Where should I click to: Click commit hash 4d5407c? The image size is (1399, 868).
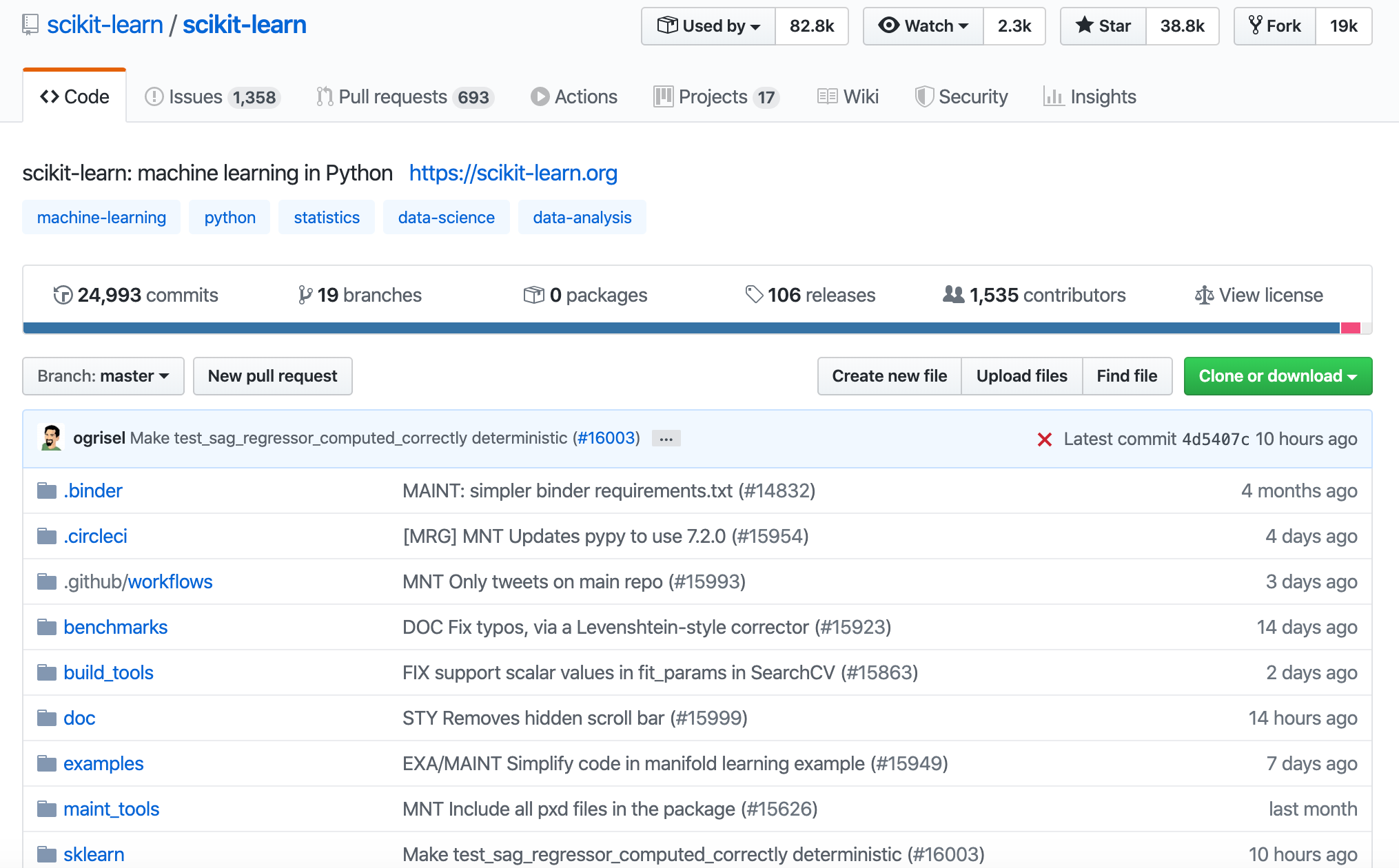1216,440
